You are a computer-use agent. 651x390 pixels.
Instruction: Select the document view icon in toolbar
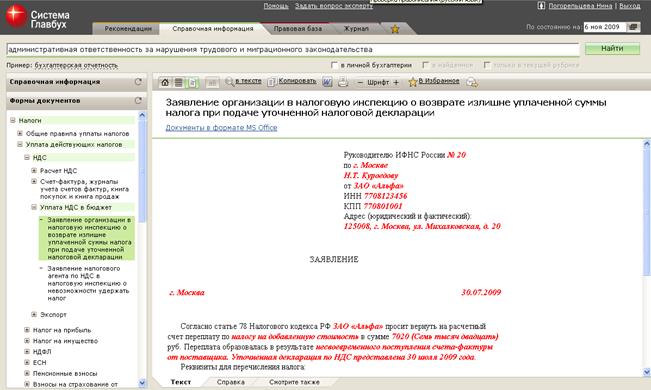(x=193, y=83)
